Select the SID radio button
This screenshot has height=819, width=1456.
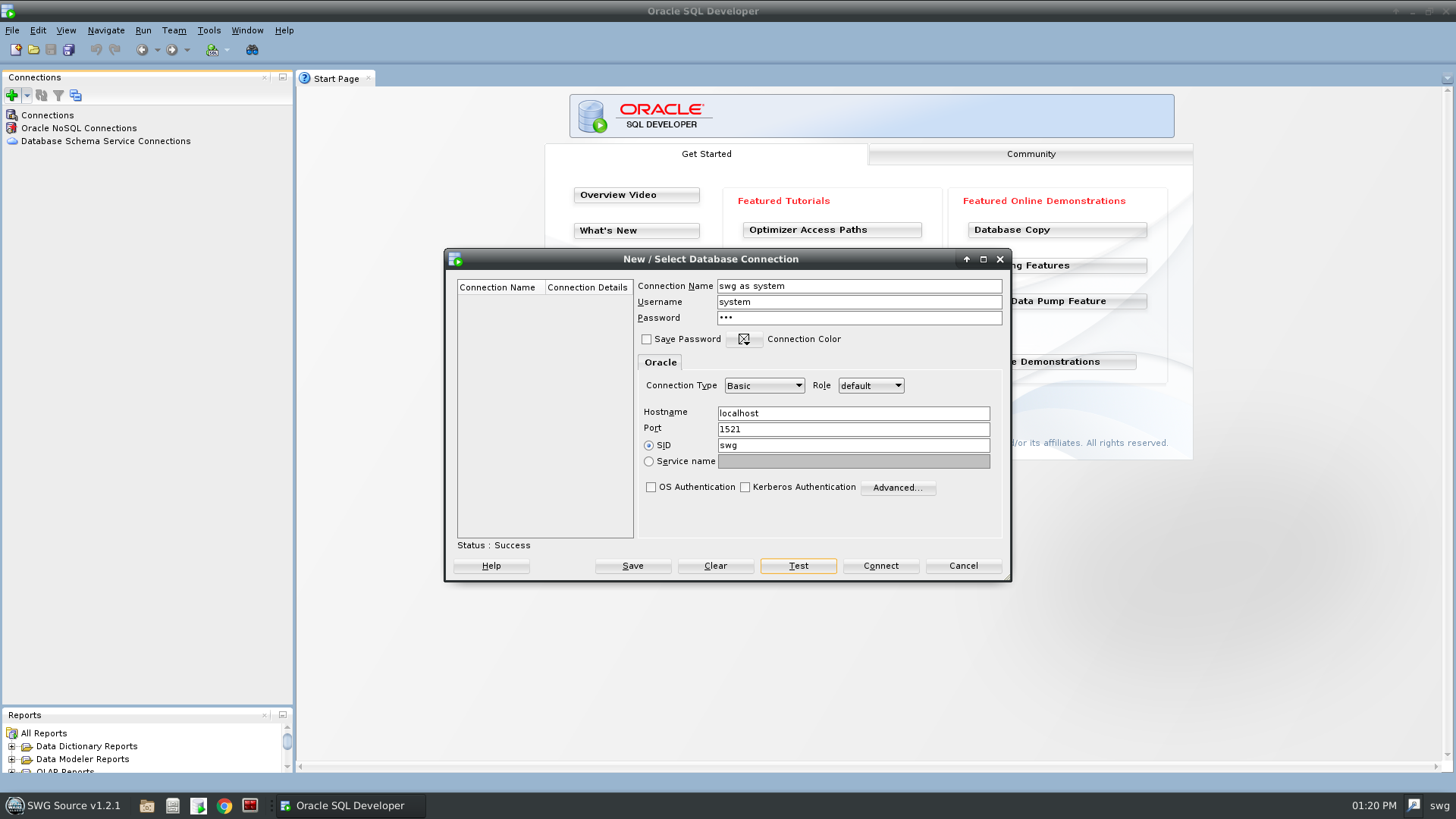click(649, 446)
